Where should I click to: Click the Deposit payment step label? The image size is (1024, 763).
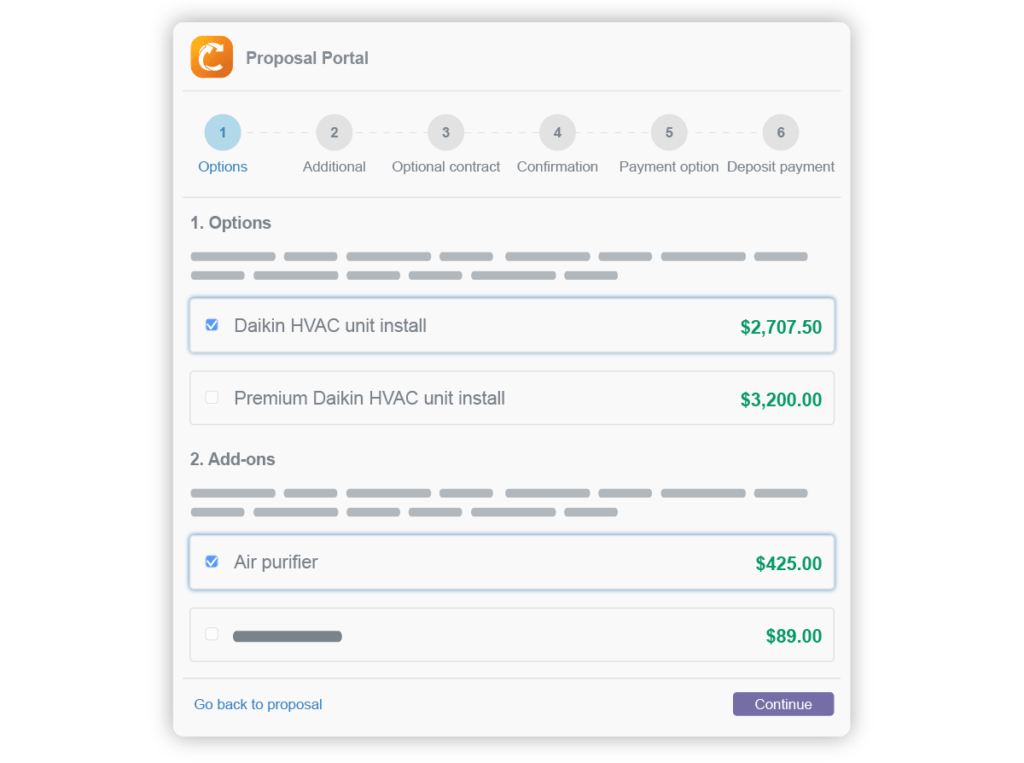coord(780,167)
